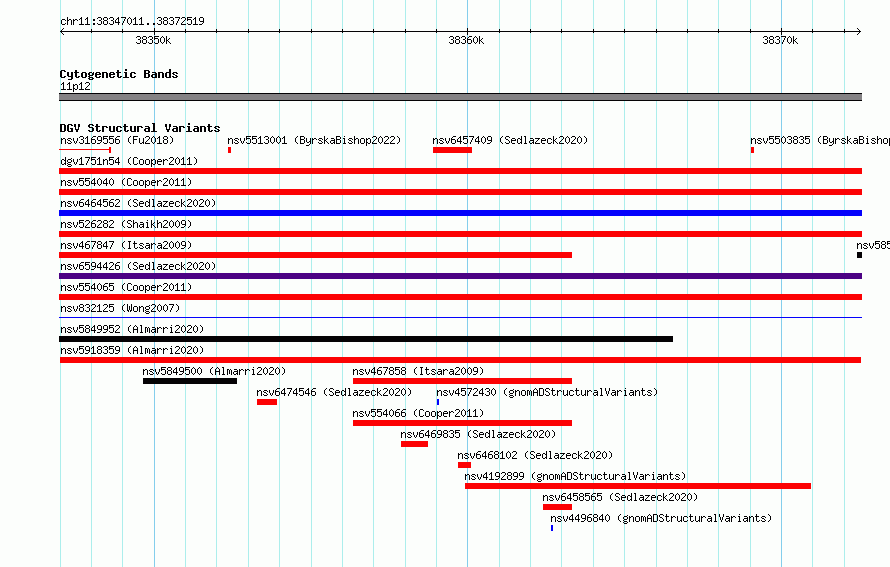Screen dimensions: 890x567
Task: Click the Cytogenetic Bands track title
Action: coord(119,74)
